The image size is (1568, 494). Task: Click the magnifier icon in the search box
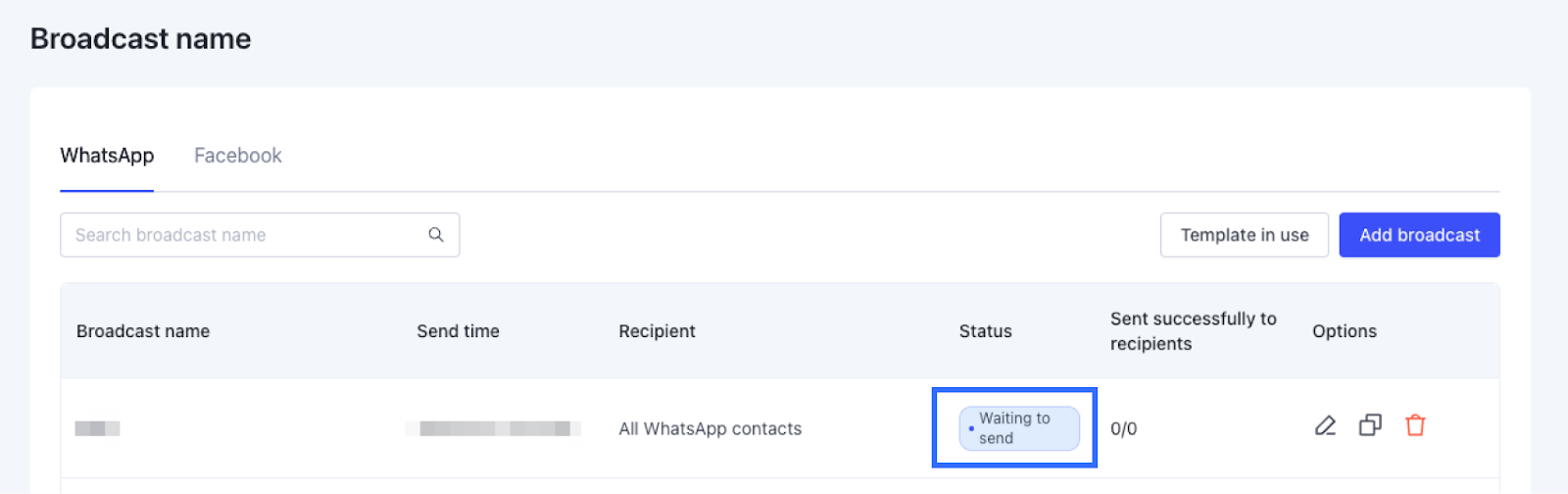click(x=436, y=235)
